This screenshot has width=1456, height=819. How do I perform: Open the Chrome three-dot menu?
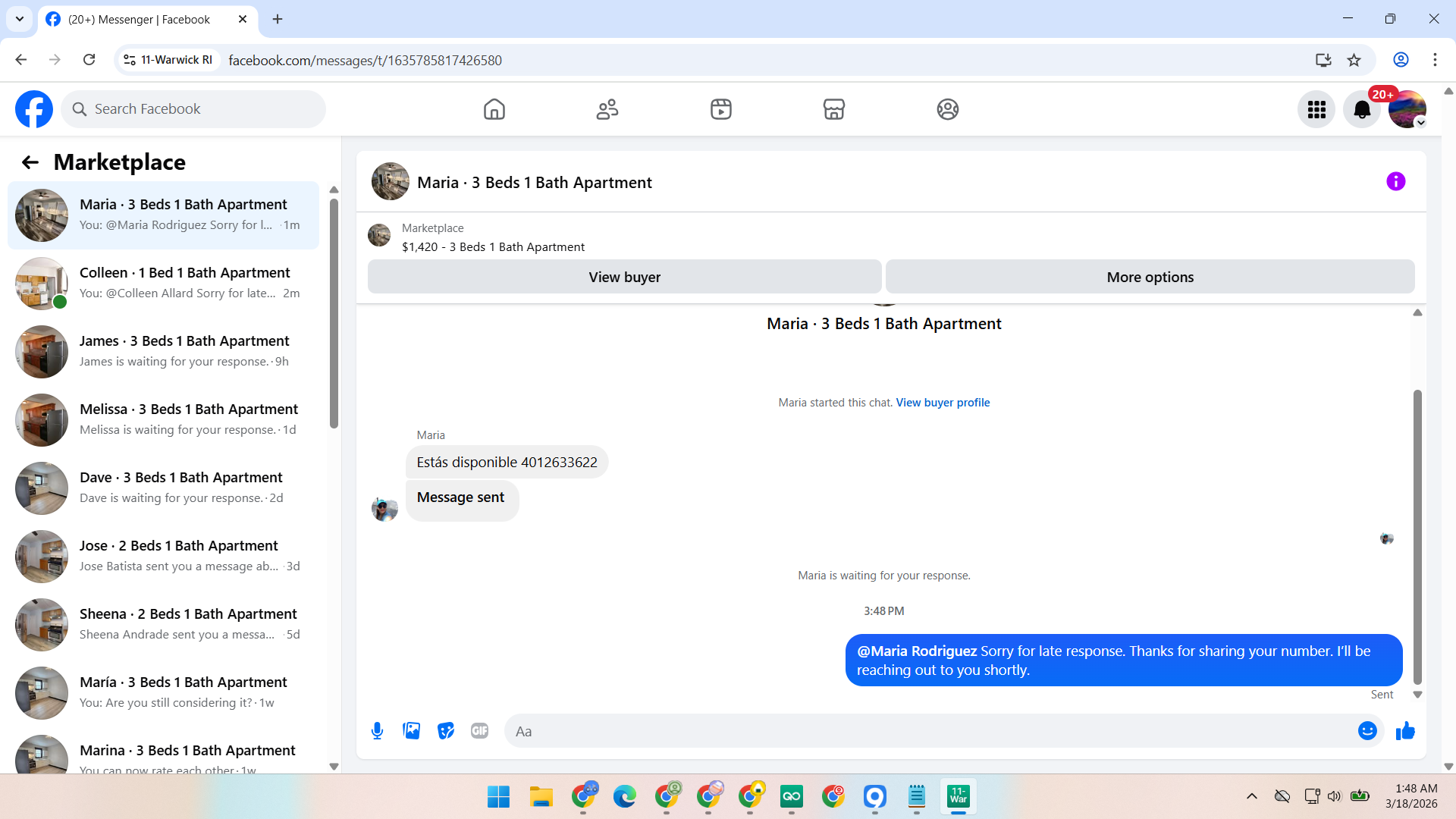coord(1435,60)
